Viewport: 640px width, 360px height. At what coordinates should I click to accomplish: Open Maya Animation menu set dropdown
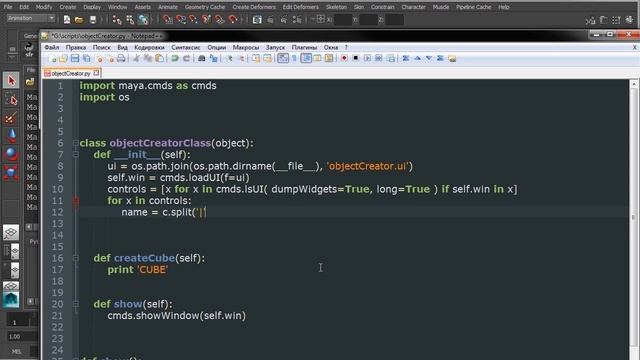(x=31, y=18)
